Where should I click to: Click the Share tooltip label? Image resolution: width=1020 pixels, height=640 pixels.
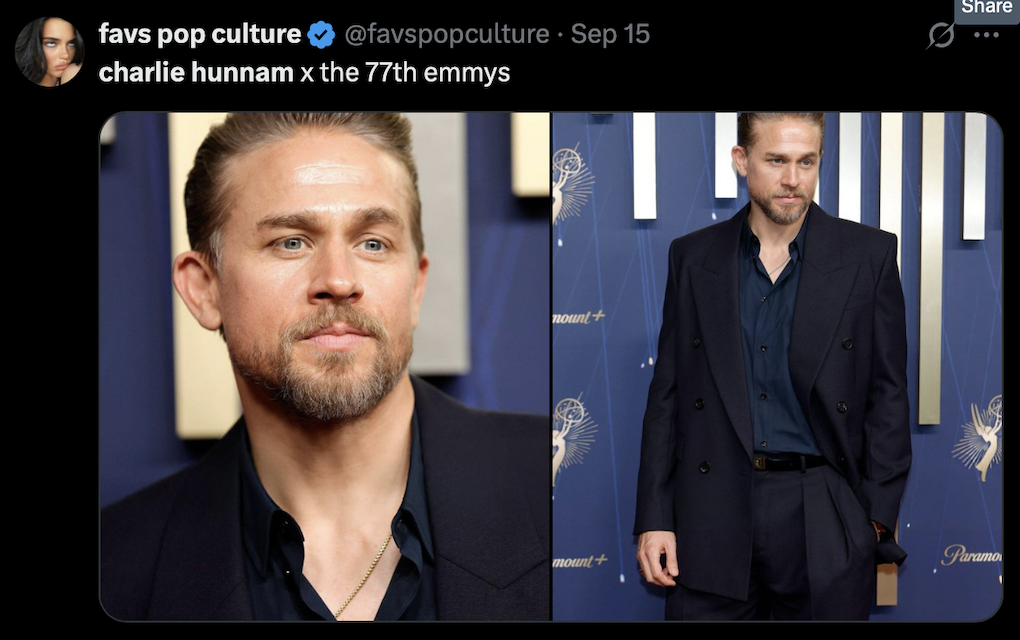click(x=986, y=8)
